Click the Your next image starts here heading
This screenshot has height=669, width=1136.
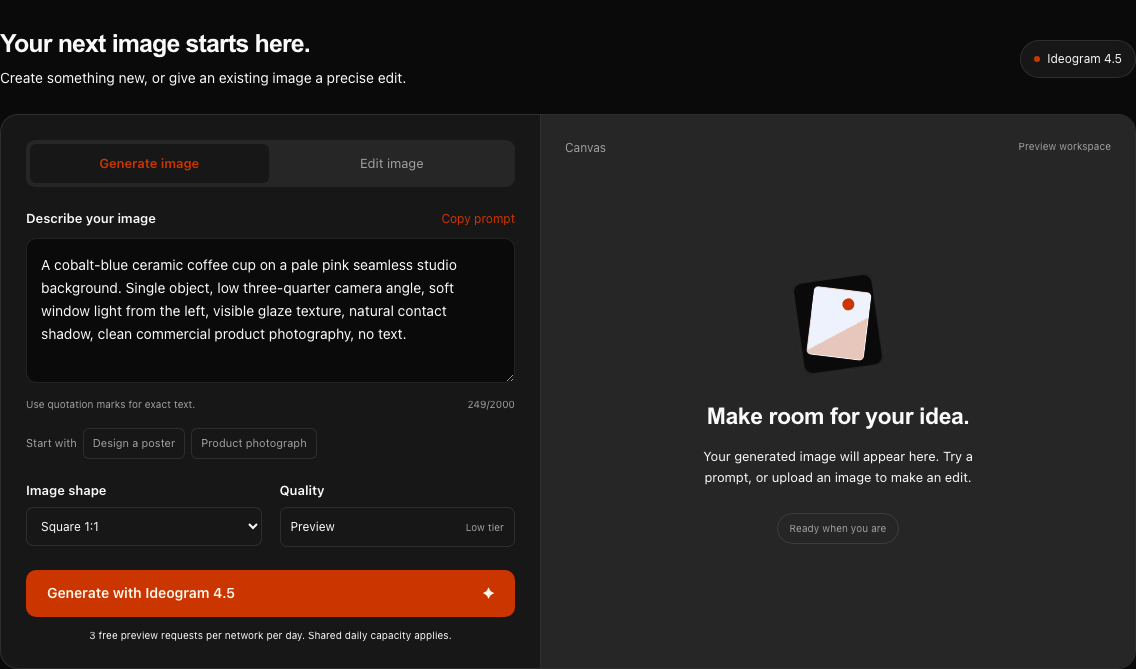coord(155,43)
